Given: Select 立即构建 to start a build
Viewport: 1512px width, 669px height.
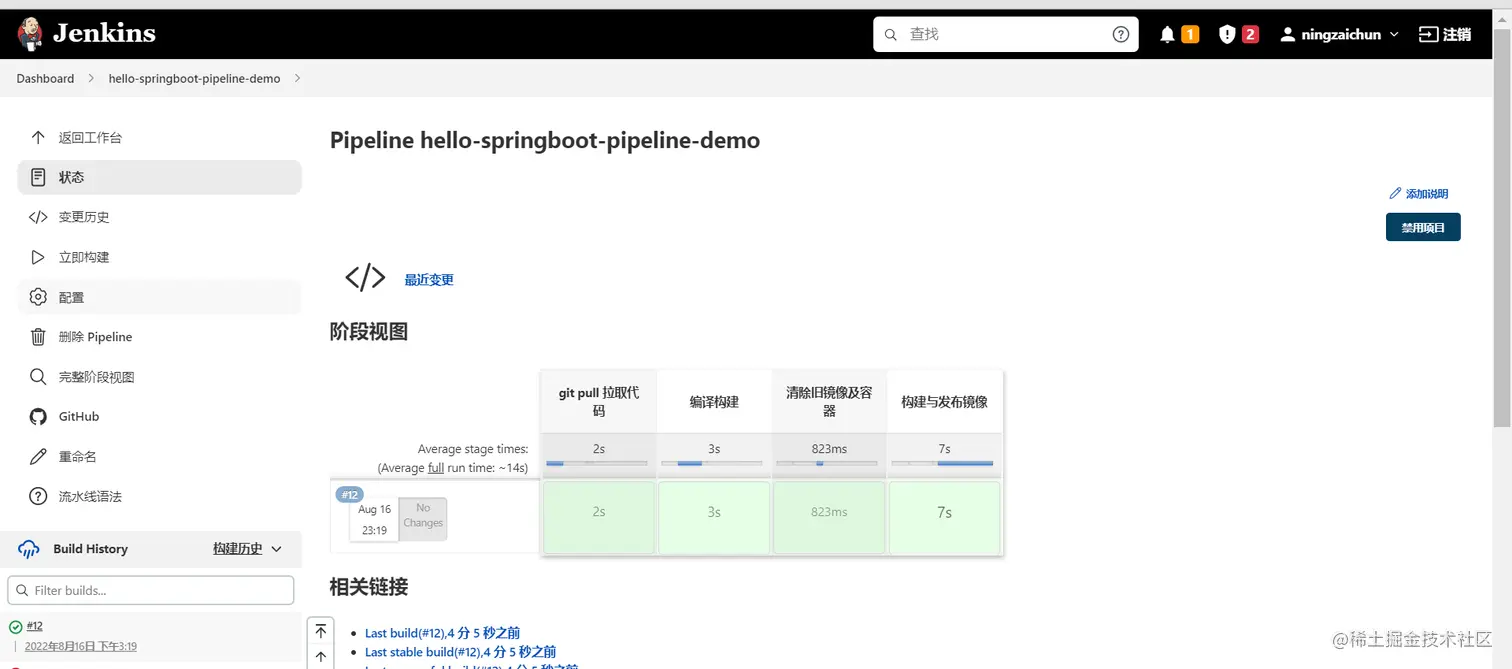Looking at the screenshot, I should [x=159, y=257].
